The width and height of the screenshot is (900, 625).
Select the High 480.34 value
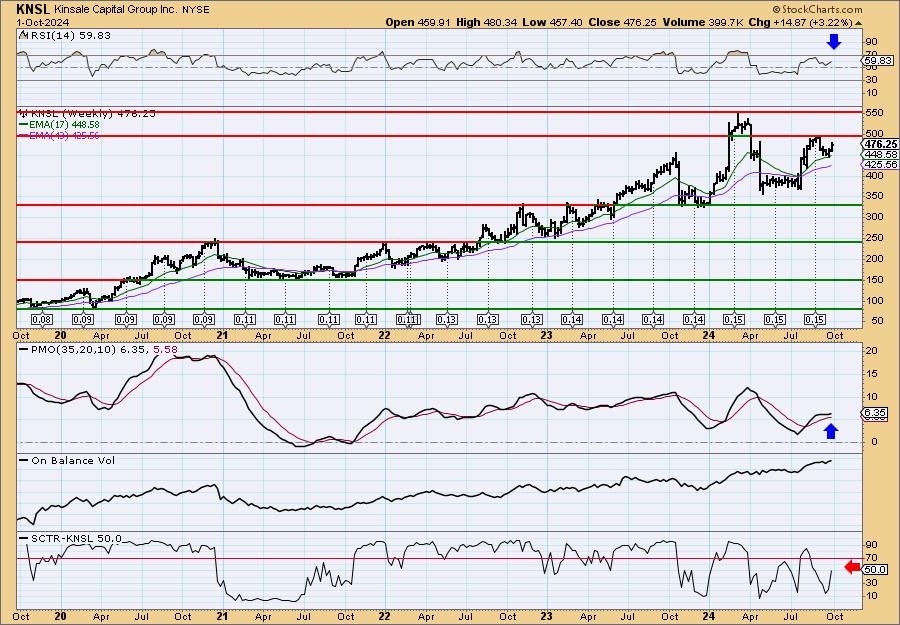487,22
